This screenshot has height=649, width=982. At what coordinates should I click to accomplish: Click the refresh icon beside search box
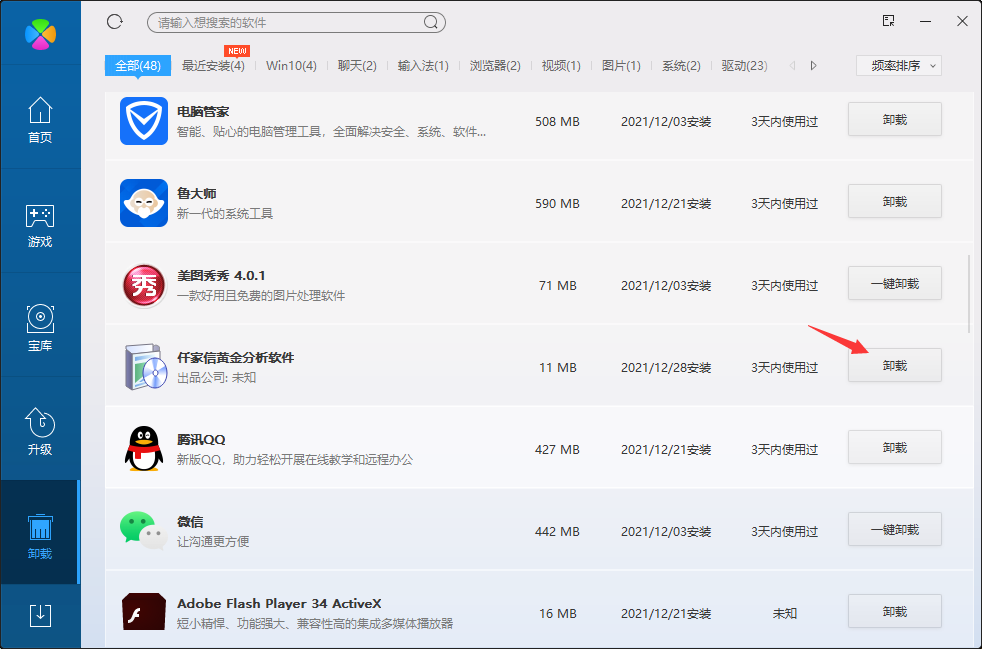tap(114, 21)
